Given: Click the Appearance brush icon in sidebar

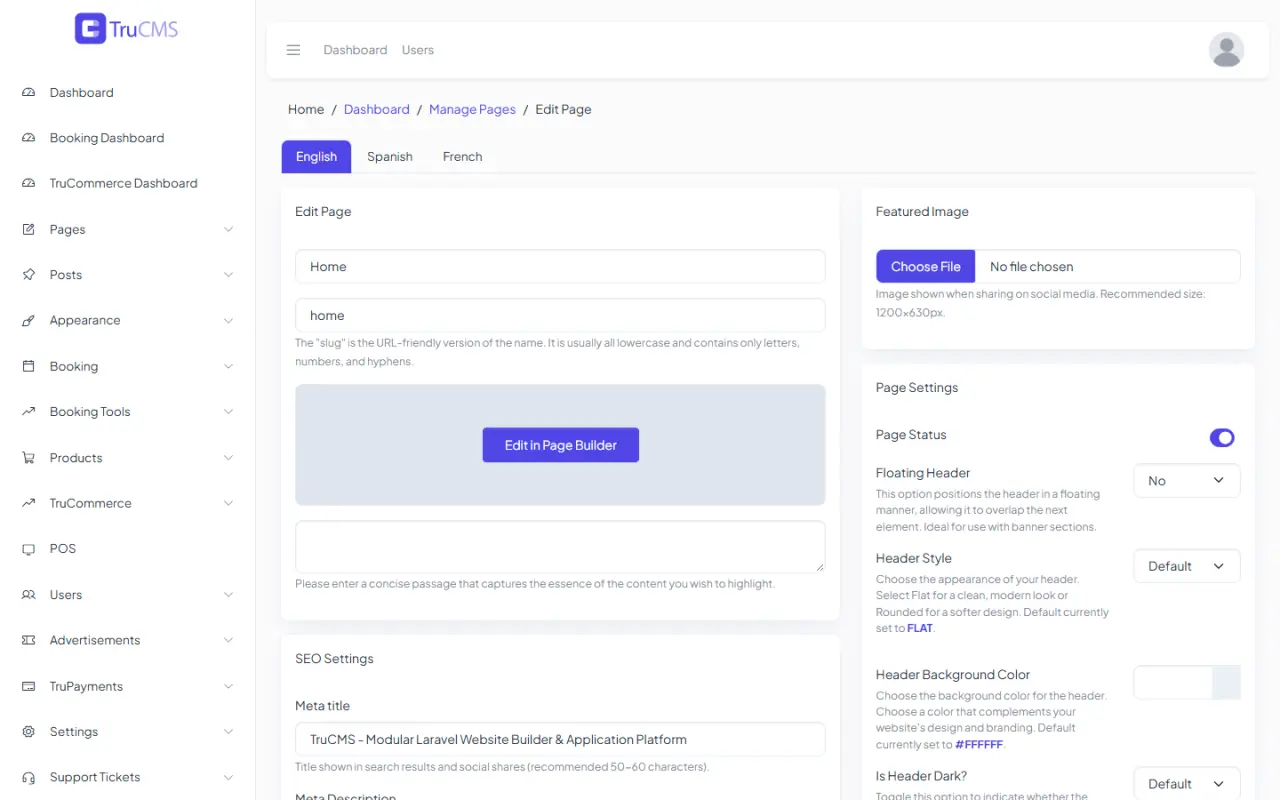Looking at the screenshot, I should click(x=29, y=320).
